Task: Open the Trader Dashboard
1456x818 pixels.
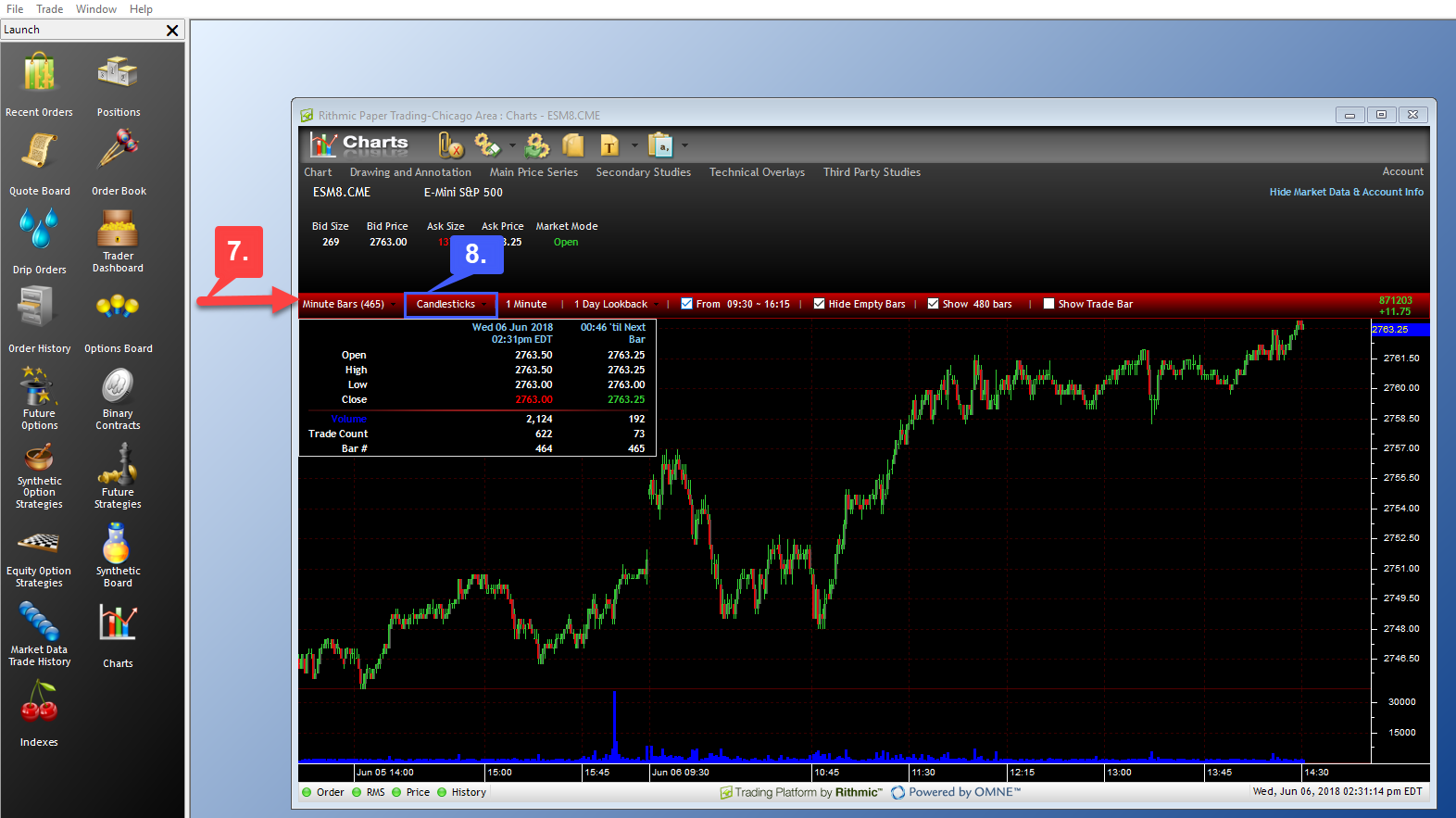Action: pos(118,241)
